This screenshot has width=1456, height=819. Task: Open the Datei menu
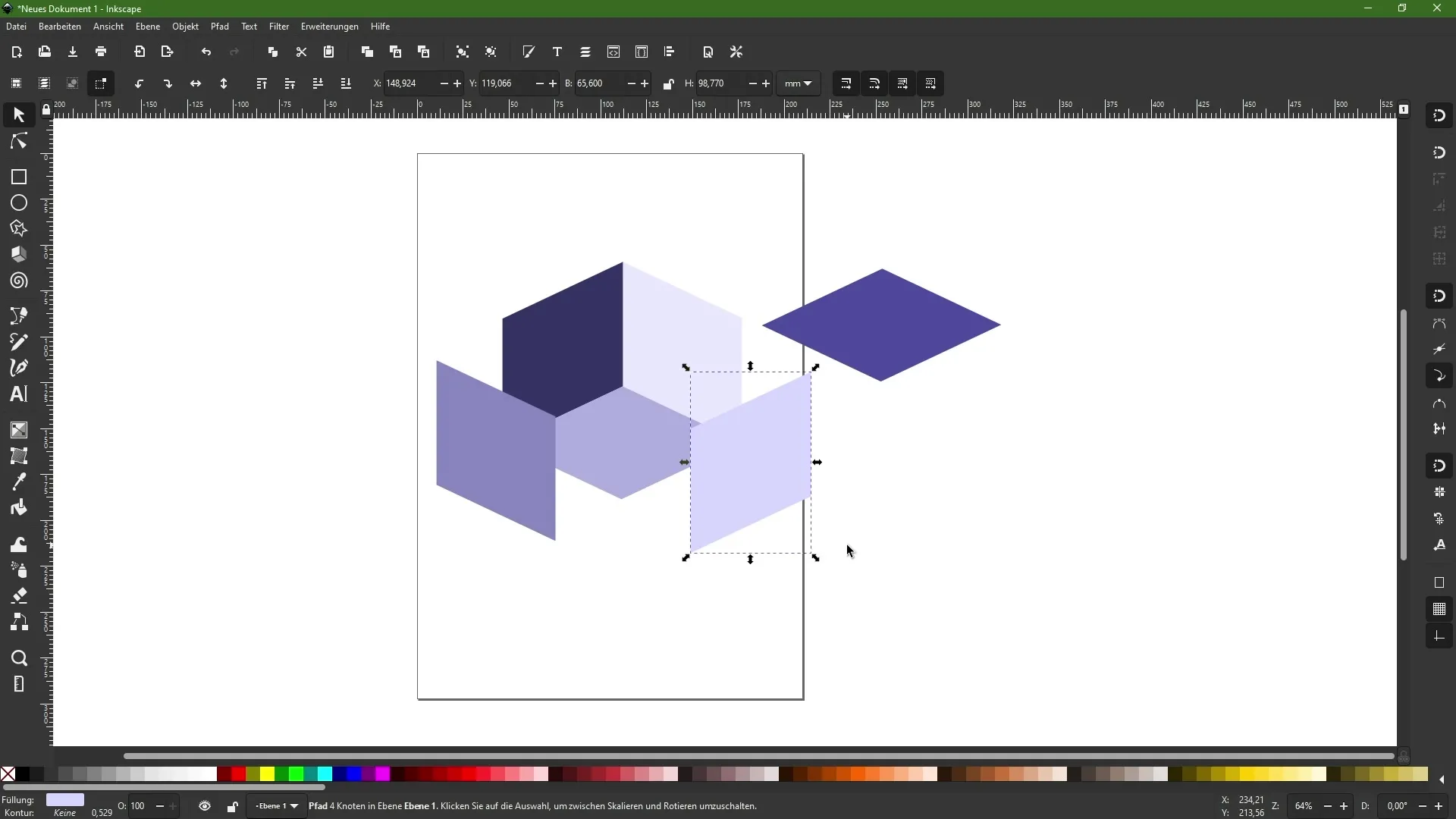(16, 27)
